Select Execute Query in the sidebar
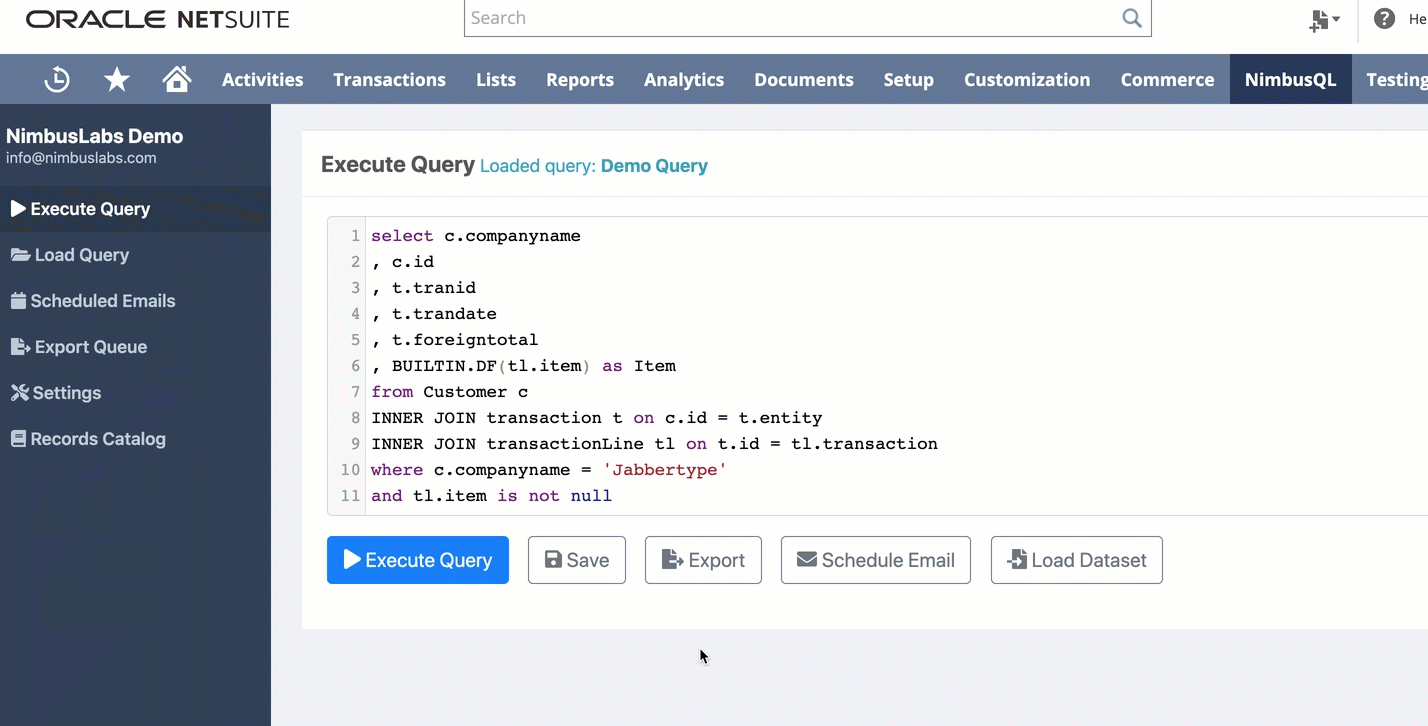The width and height of the screenshot is (1428, 726). click(x=135, y=209)
